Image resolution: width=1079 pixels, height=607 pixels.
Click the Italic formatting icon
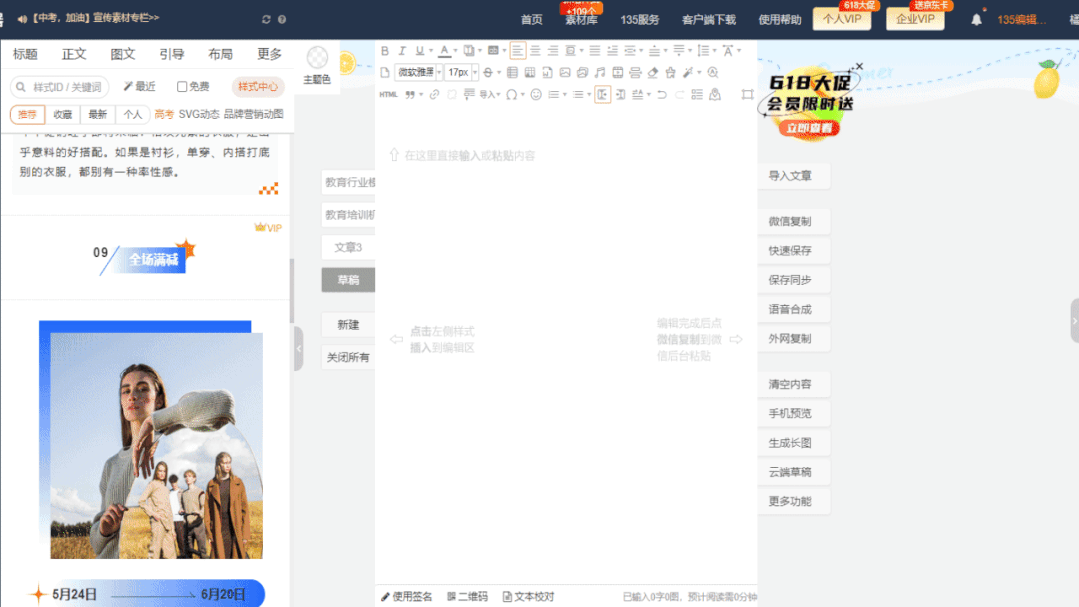[402, 51]
